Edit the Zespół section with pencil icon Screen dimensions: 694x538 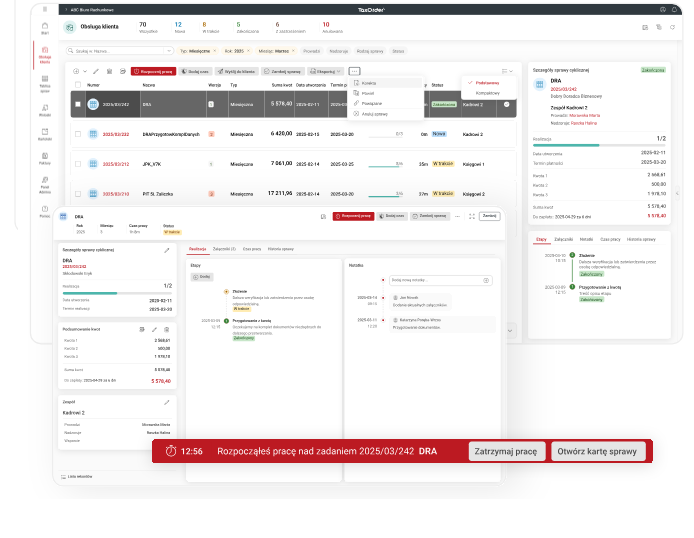click(167, 401)
